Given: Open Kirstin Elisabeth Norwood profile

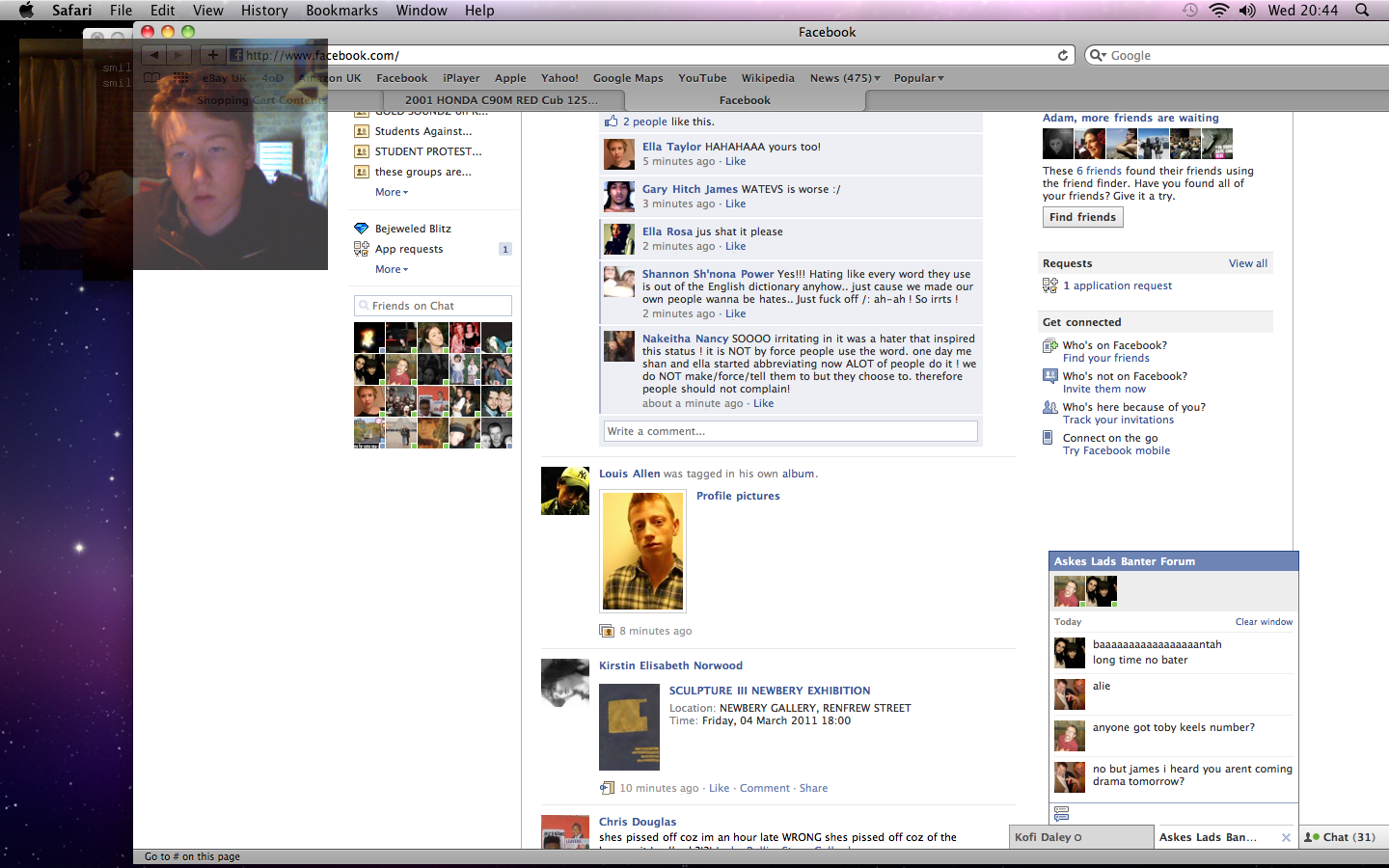Looking at the screenshot, I should [x=670, y=665].
